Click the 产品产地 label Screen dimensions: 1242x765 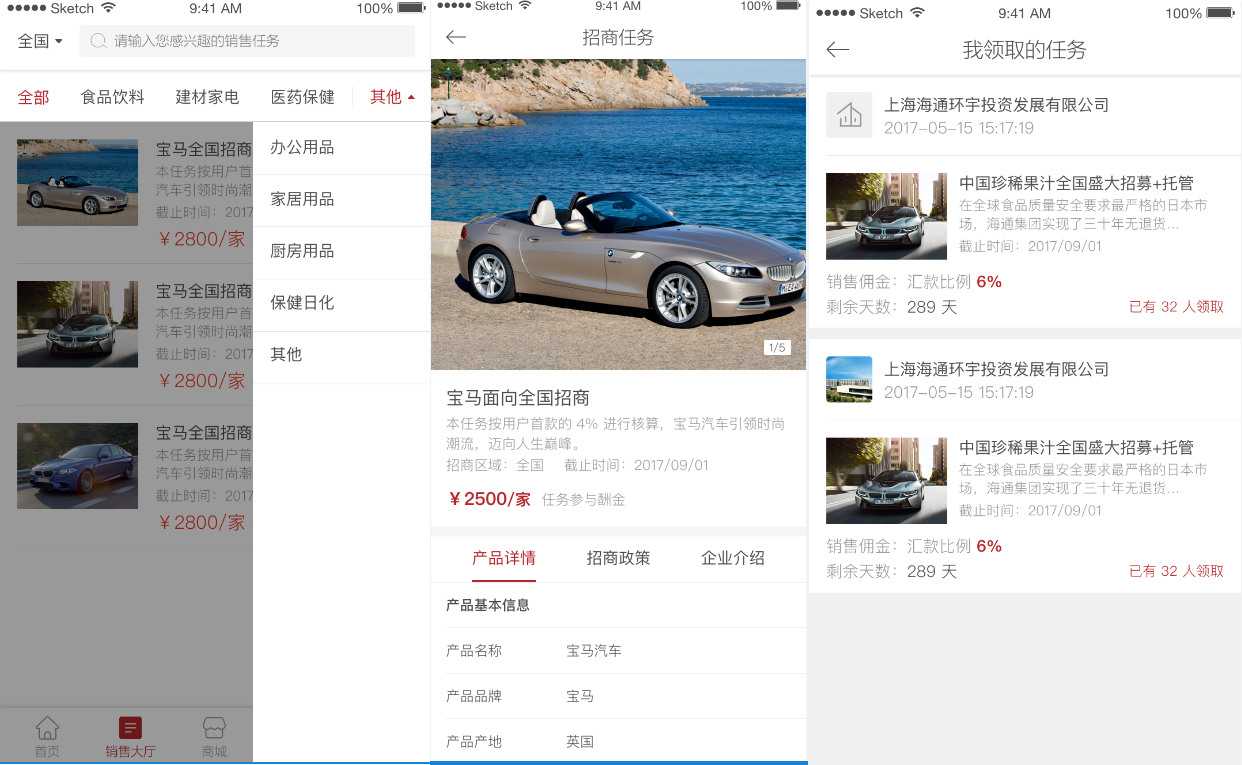474,742
